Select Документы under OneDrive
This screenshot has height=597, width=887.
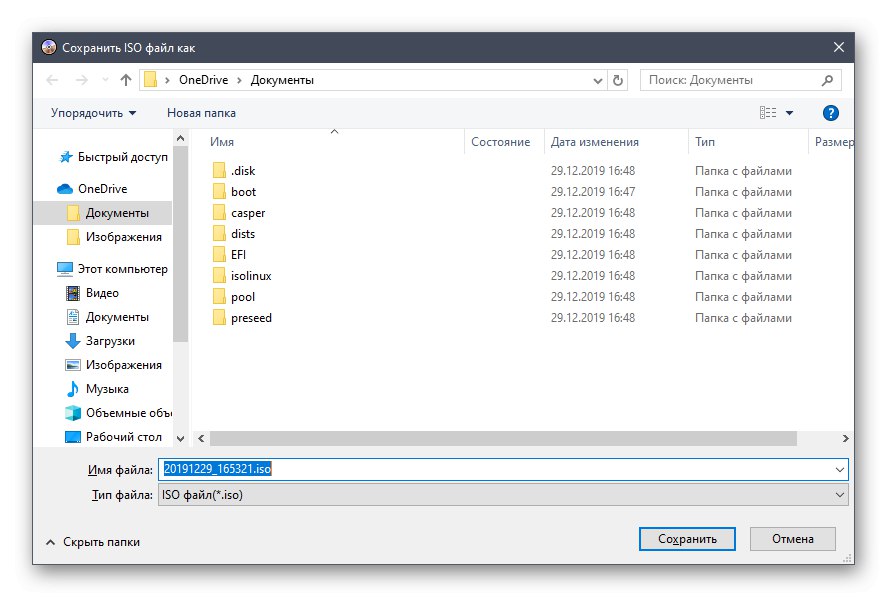[x=107, y=213]
